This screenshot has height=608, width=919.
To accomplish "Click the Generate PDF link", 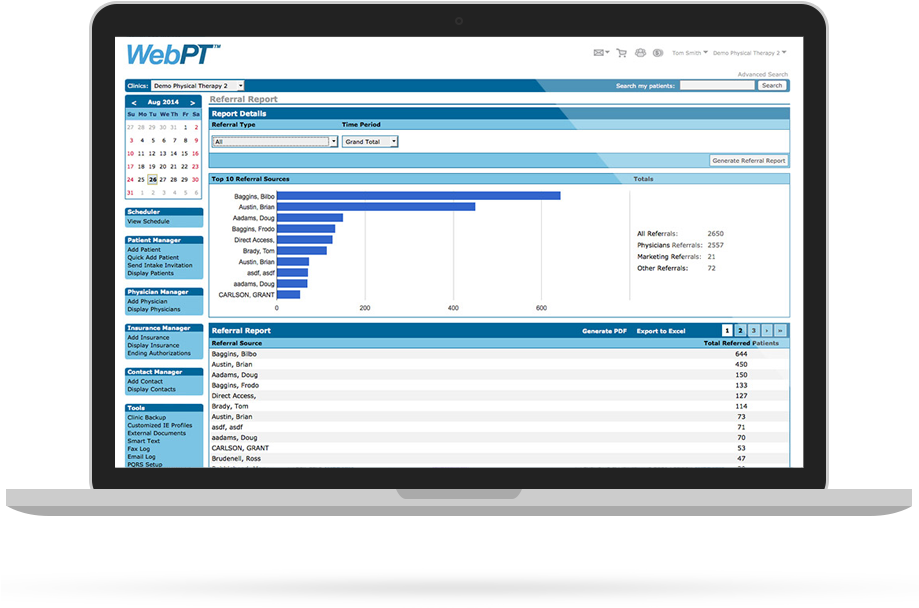I will (605, 331).
